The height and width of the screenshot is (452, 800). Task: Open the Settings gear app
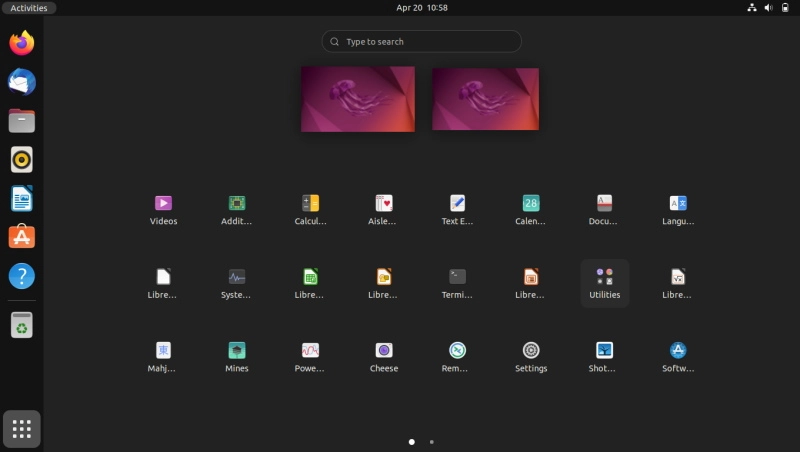(x=531, y=357)
